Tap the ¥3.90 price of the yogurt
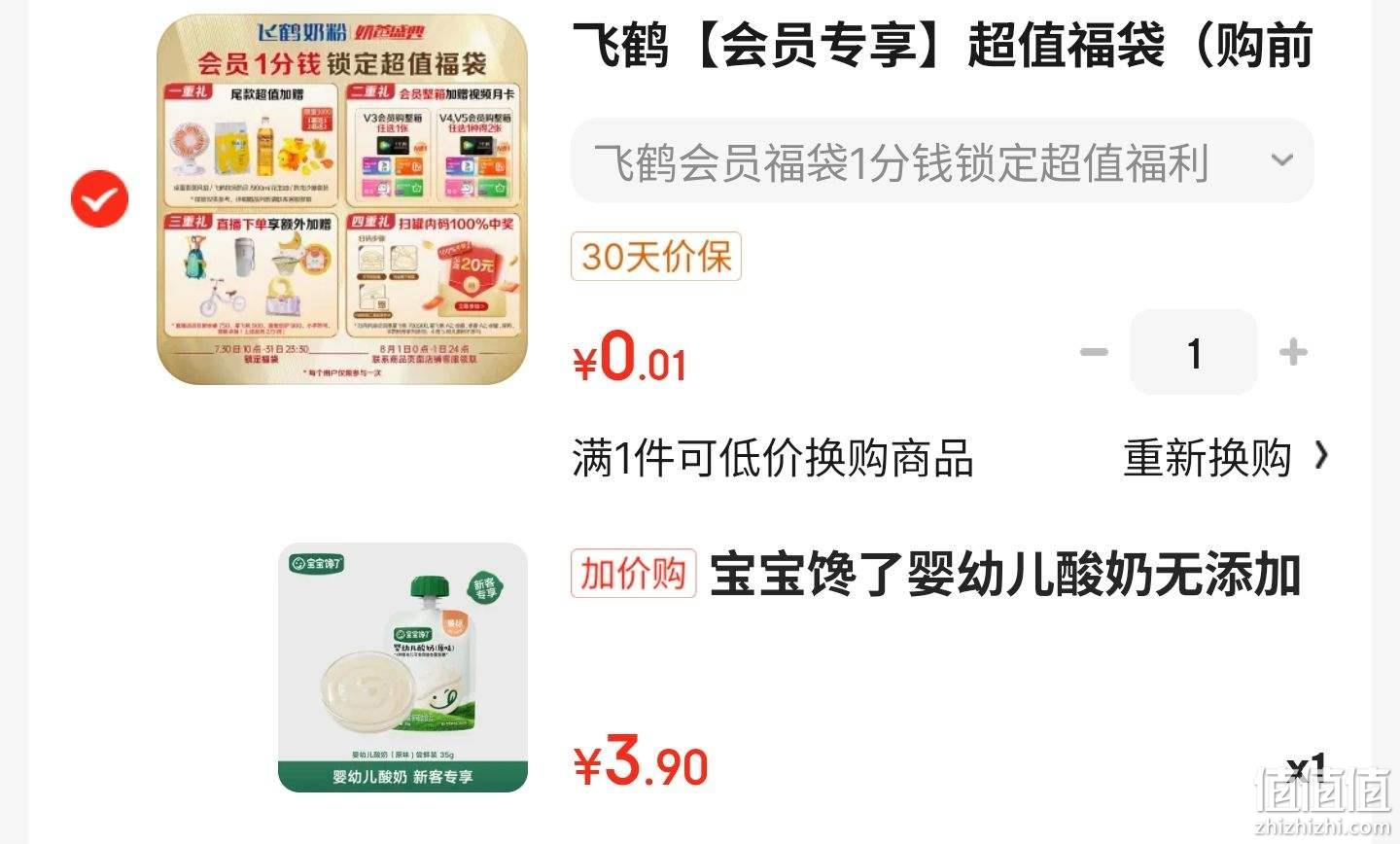This screenshot has width=1400, height=844. coord(641,763)
